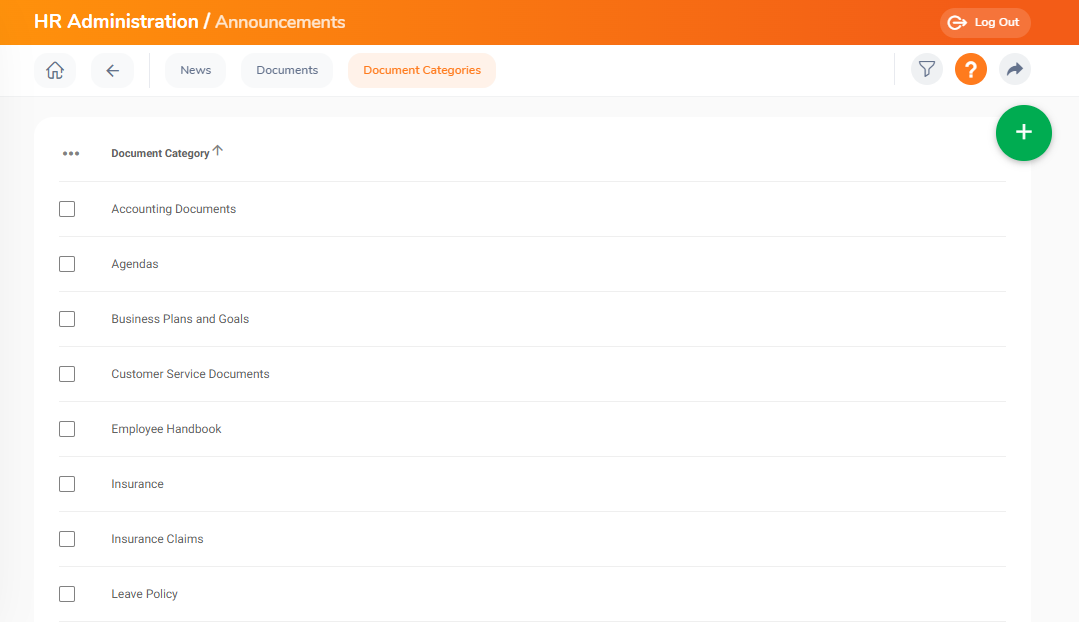
Task: Select the Insurance Claims checkbox
Action: coord(67,539)
